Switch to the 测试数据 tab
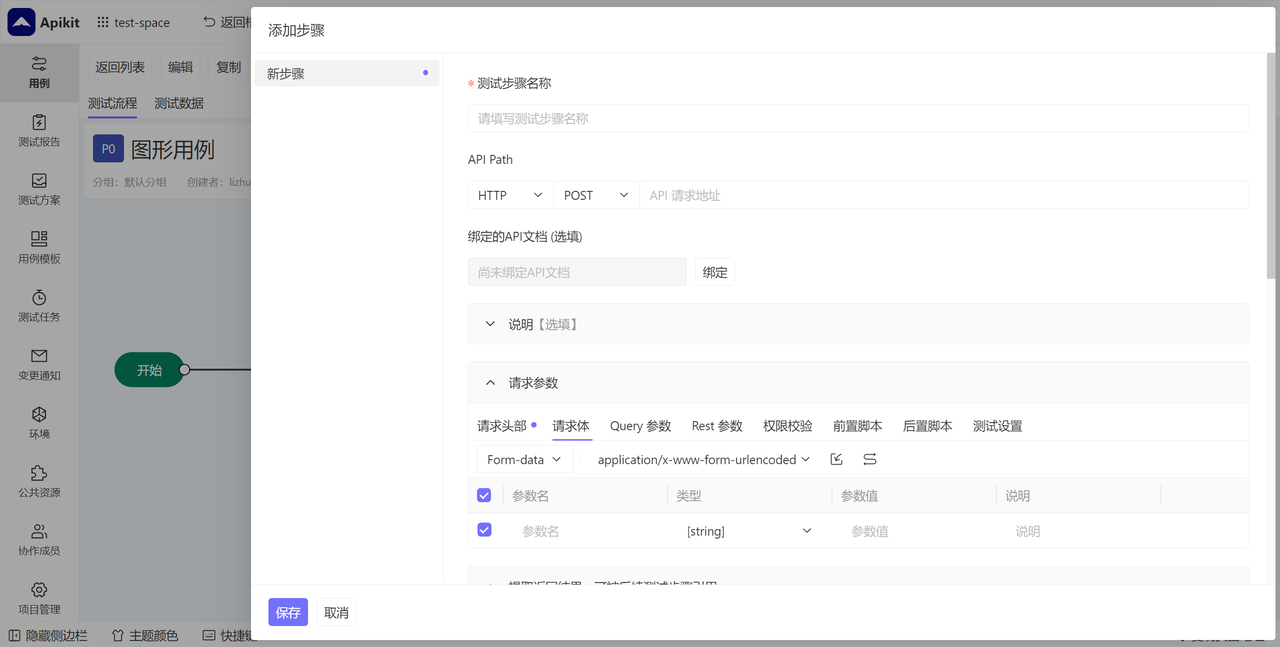 [179, 103]
